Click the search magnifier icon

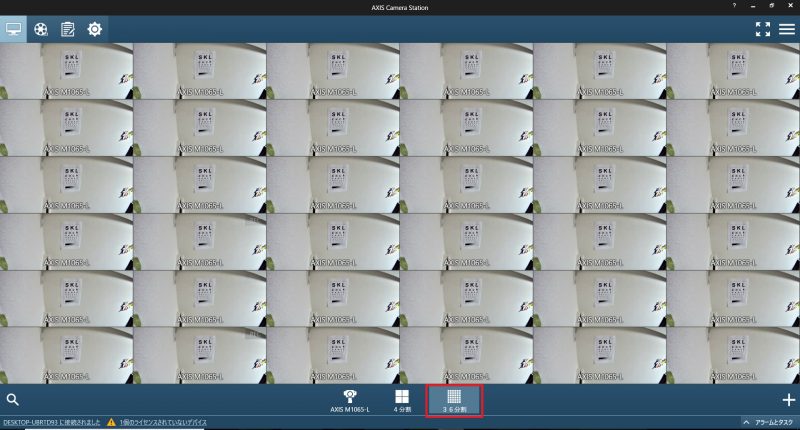click(x=13, y=399)
